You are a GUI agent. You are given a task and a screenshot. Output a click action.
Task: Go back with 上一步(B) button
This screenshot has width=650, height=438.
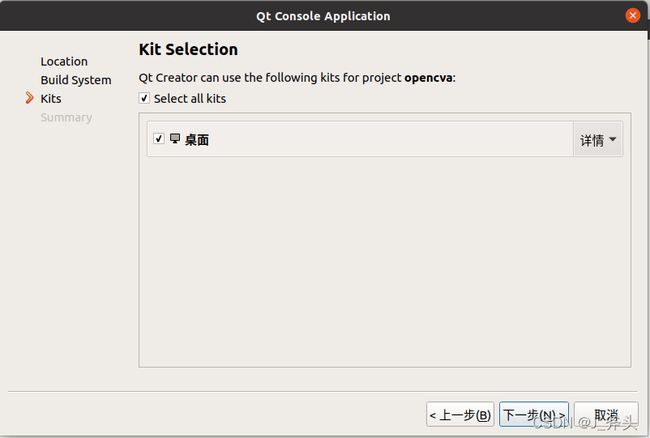(x=460, y=414)
